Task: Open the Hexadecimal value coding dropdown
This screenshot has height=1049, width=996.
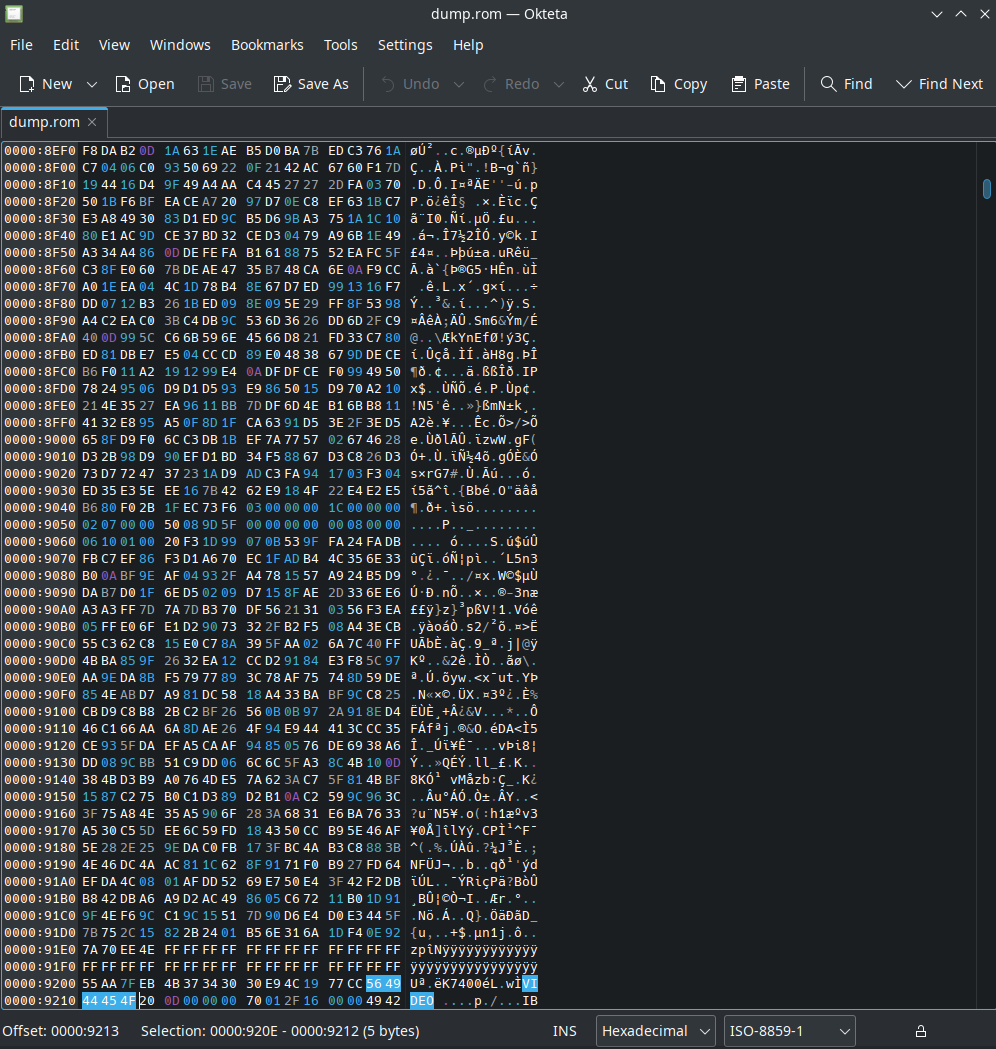Action: 656,1031
